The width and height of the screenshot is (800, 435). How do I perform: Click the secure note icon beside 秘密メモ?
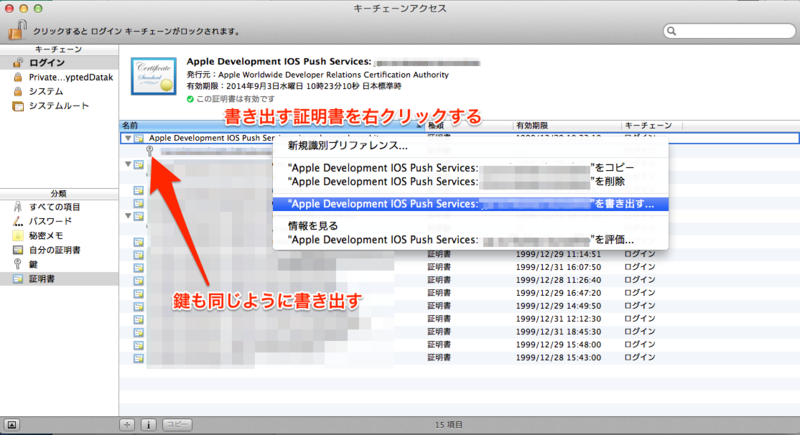tap(18, 236)
